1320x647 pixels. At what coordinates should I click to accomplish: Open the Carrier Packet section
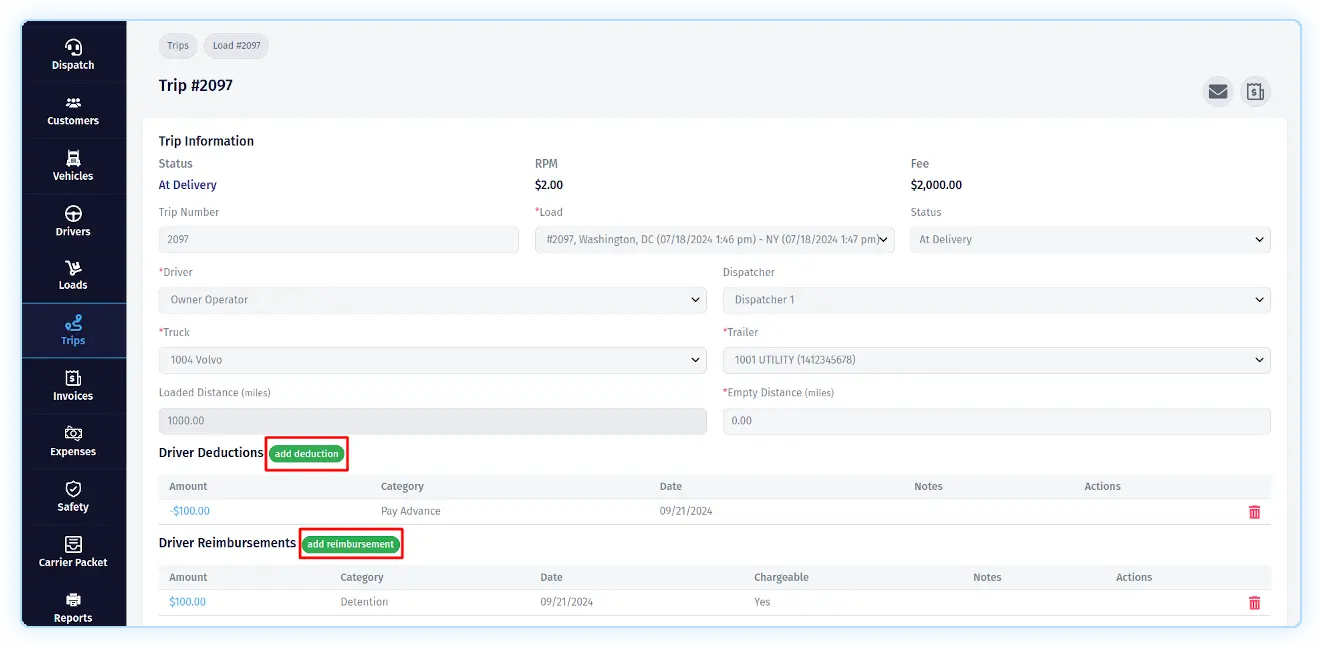pos(73,552)
